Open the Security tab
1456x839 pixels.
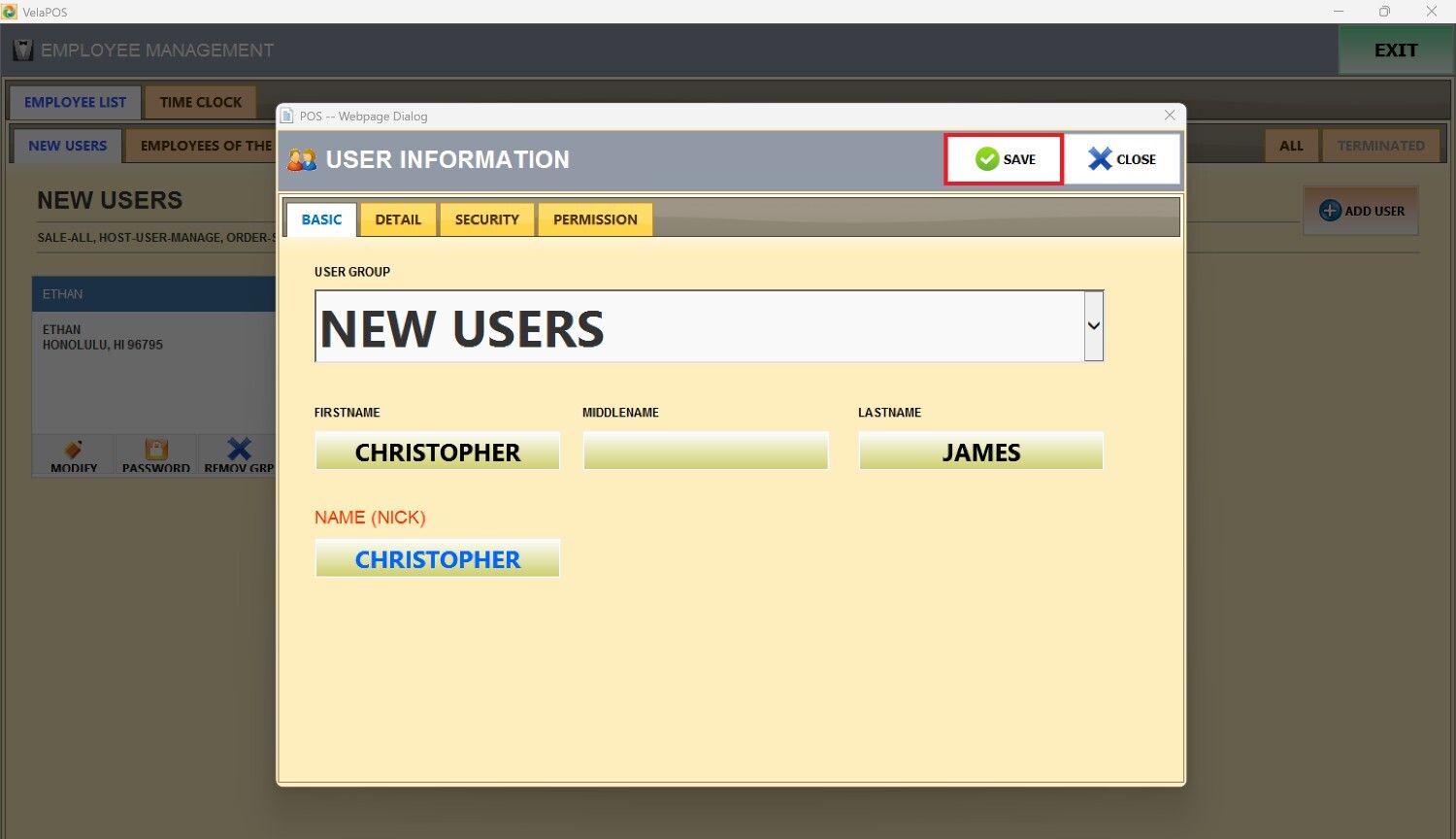point(486,219)
